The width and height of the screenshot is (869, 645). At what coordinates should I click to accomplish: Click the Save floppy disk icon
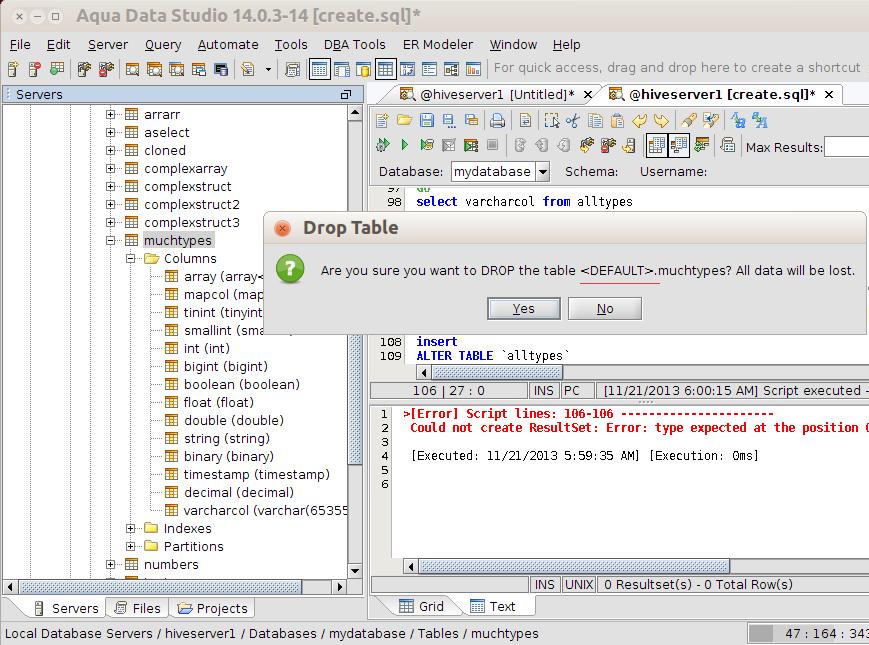(x=427, y=120)
